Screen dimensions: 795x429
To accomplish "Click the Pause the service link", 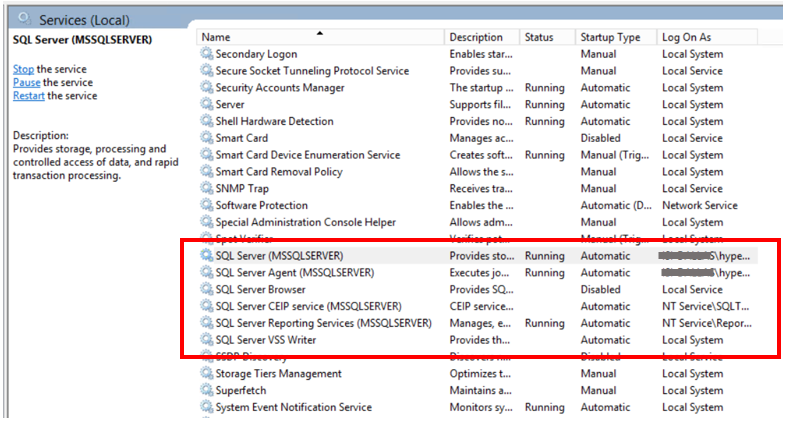I will coord(26,82).
